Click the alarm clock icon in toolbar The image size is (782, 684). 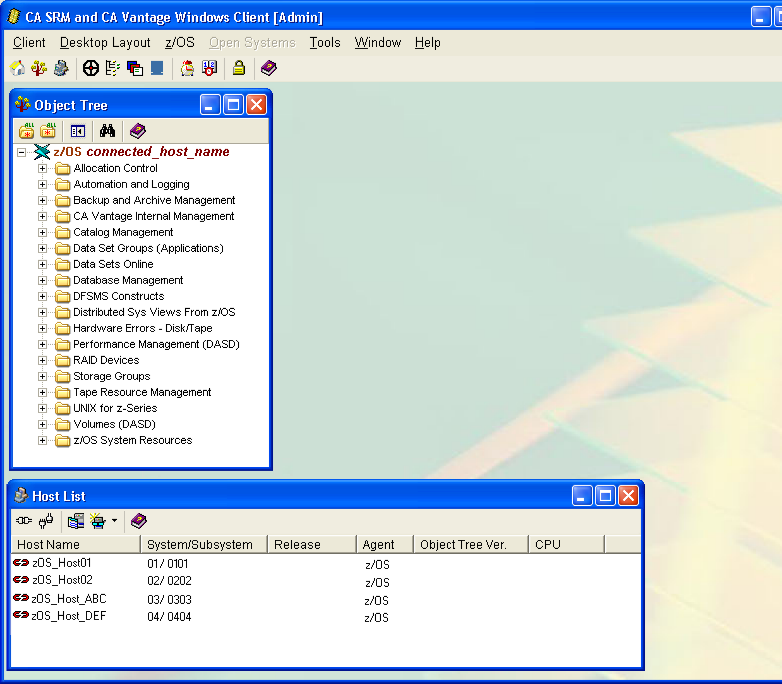[187, 68]
